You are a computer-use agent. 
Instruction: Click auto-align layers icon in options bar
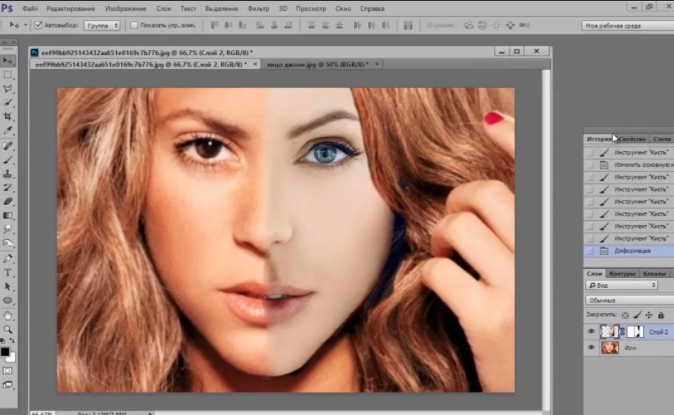click(408, 25)
